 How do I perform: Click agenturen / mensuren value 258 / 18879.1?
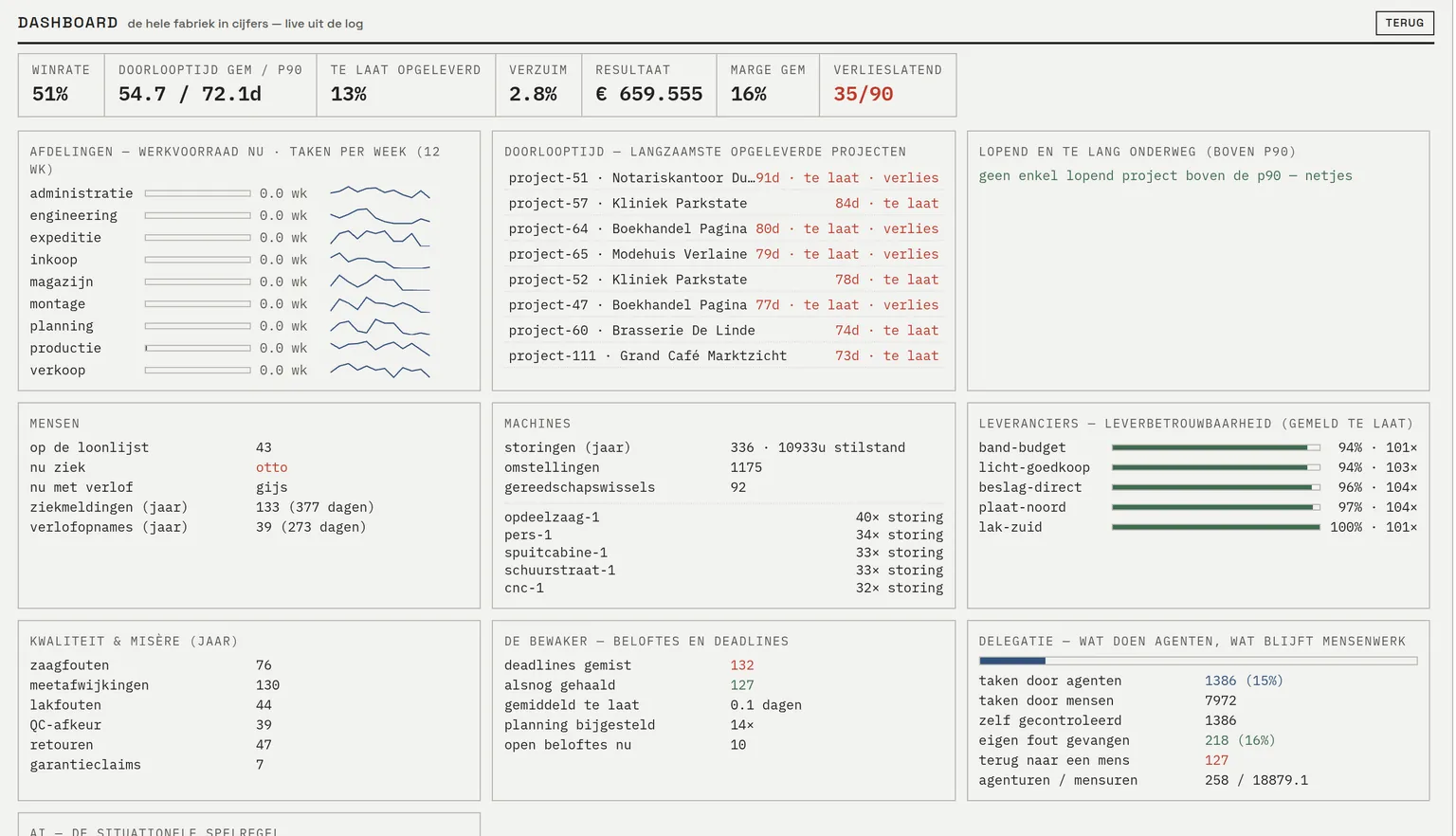1256,780
